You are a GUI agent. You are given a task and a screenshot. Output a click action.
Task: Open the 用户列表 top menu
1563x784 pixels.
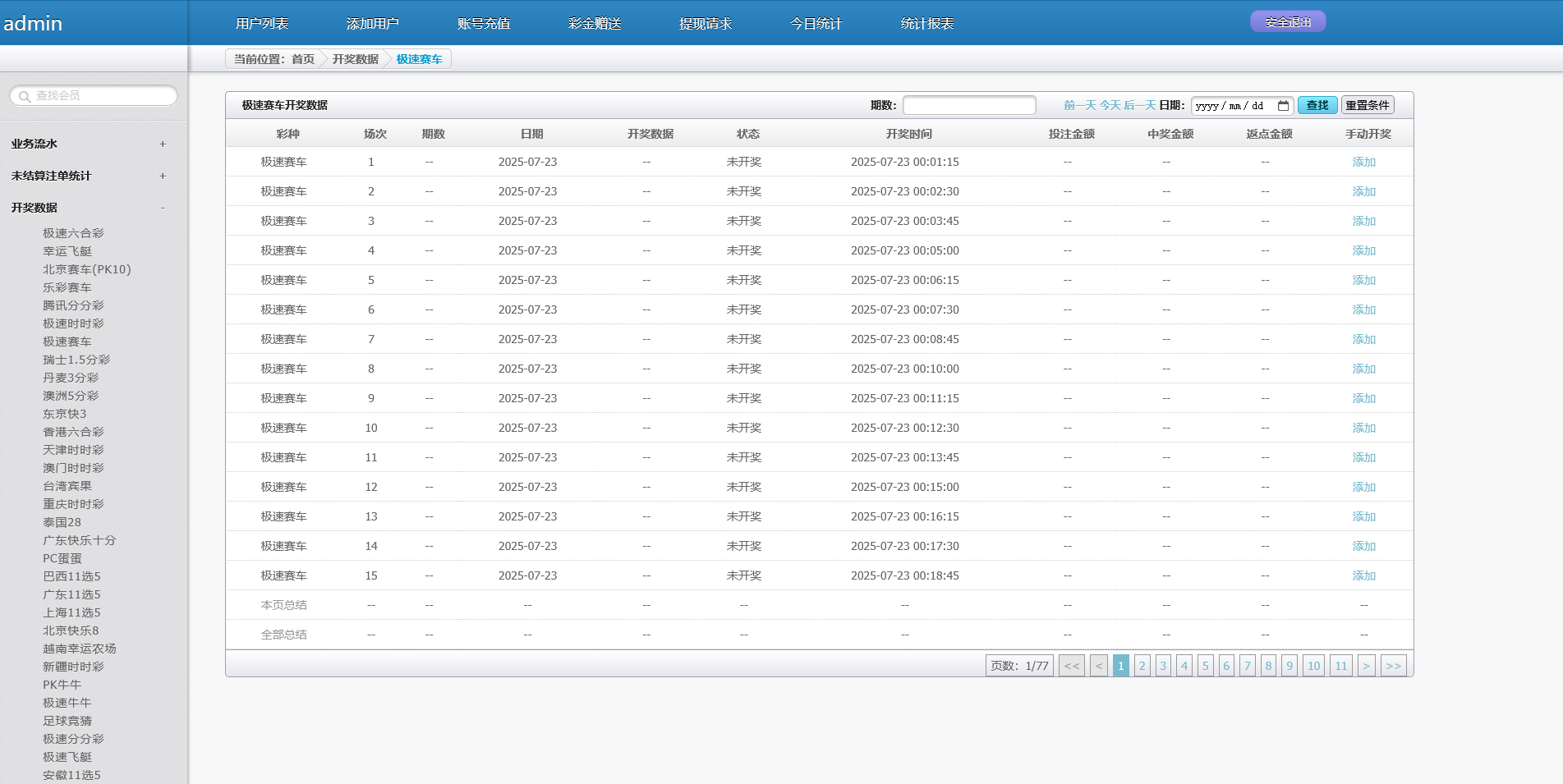point(262,24)
